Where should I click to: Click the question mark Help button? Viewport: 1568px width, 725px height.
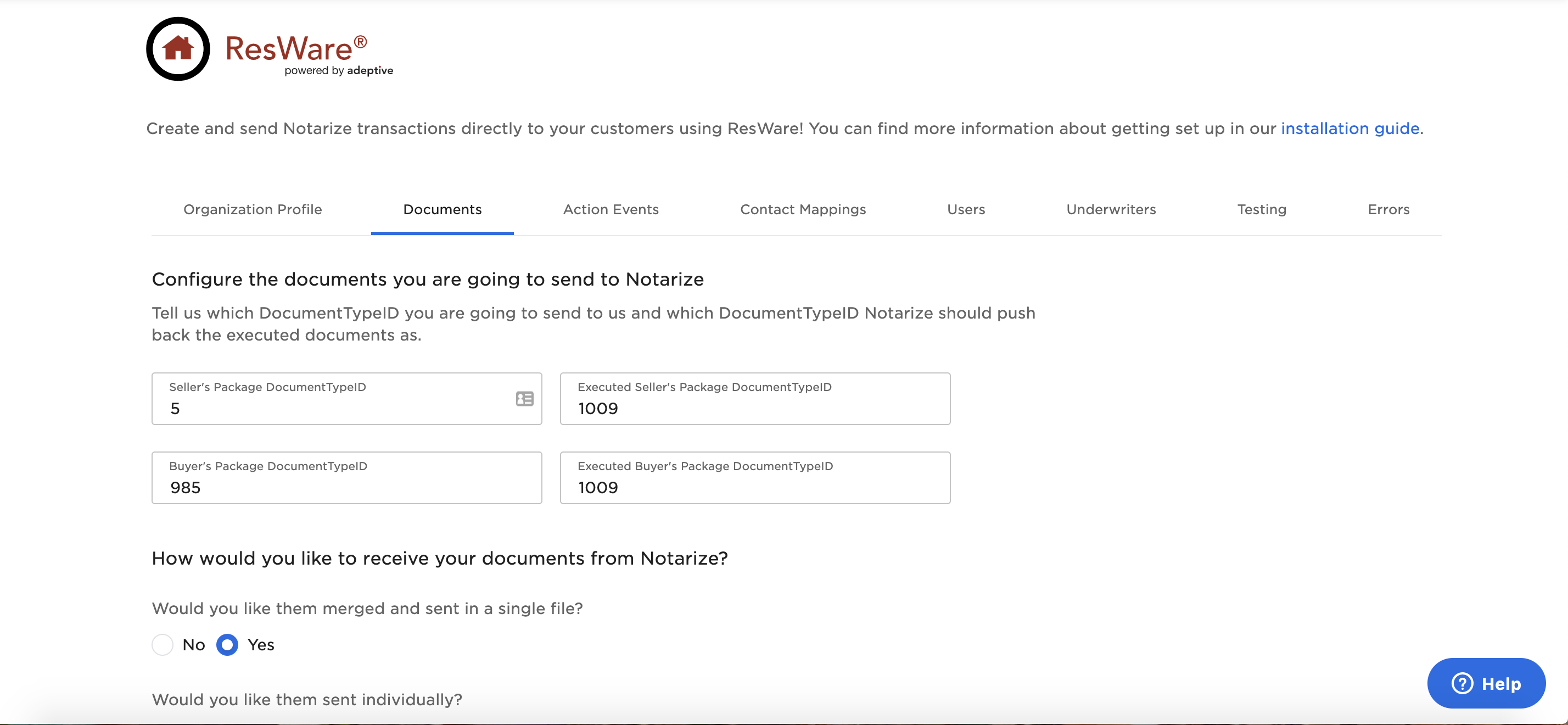pos(1486,683)
